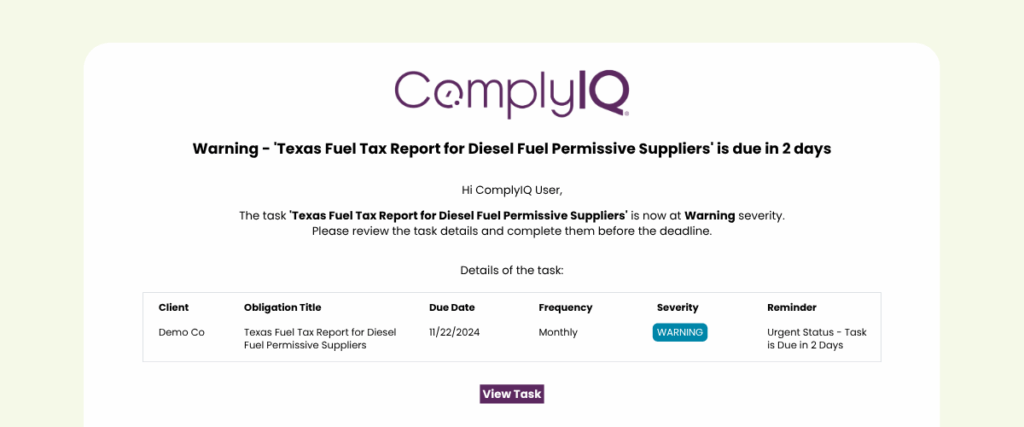This screenshot has width=1024, height=427.
Task: Click the blue WARNING severity badge
Action: tap(680, 332)
